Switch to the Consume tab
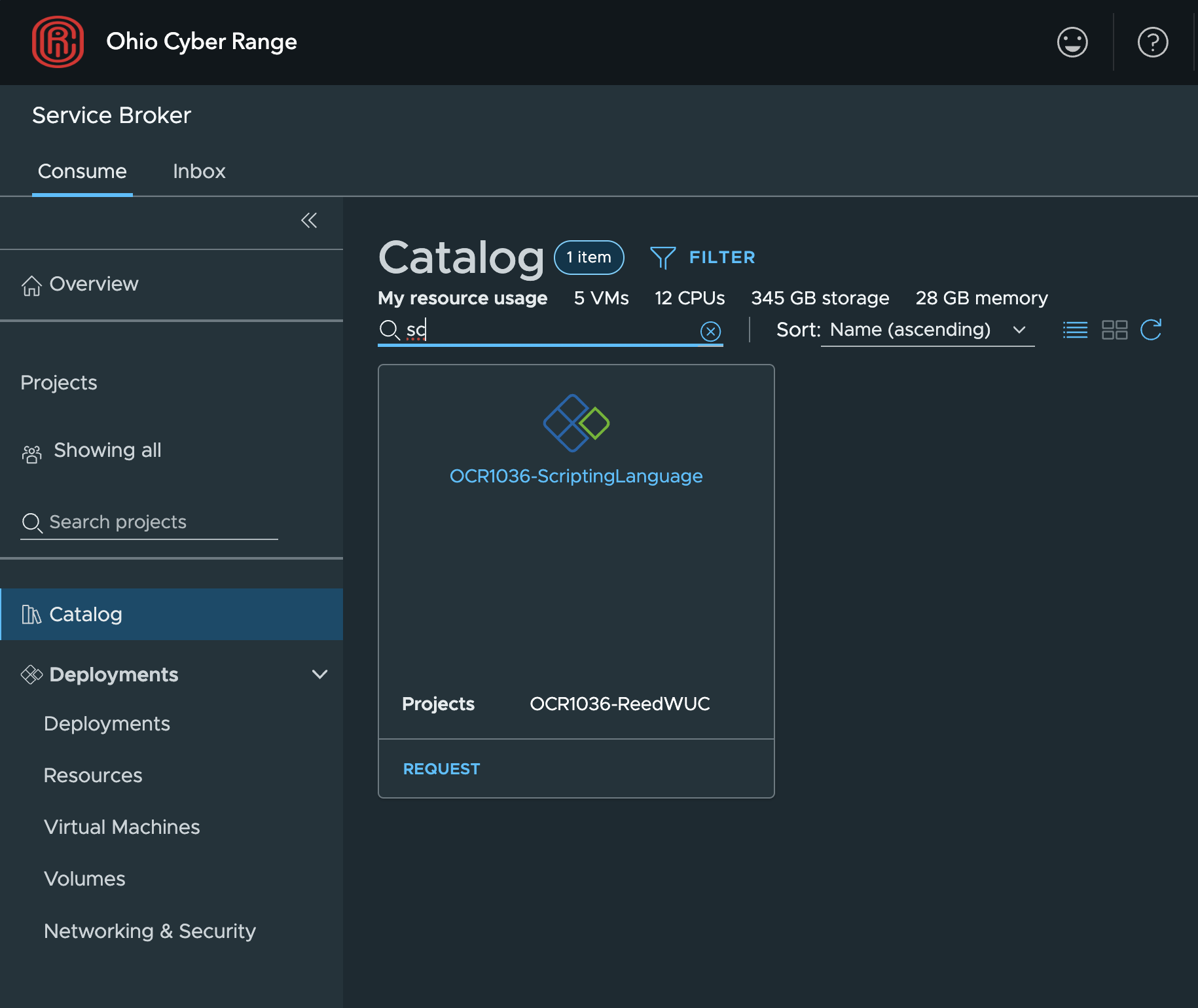Screen dimensions: 1198x1008 point(82,171)
